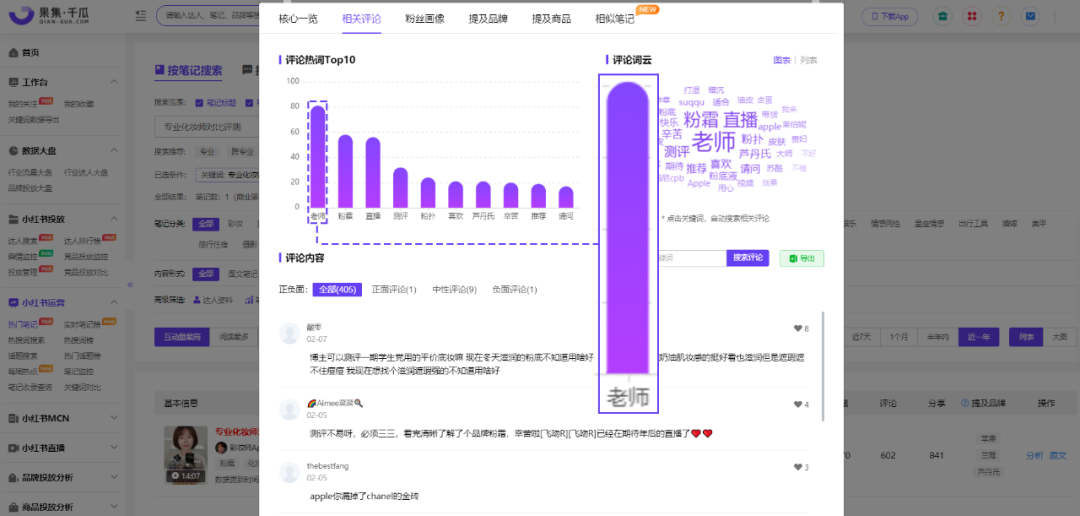The image size is (1080, 516).
Task: Click the 直播 word in word cloud
Action: click(x=740, y=119)
